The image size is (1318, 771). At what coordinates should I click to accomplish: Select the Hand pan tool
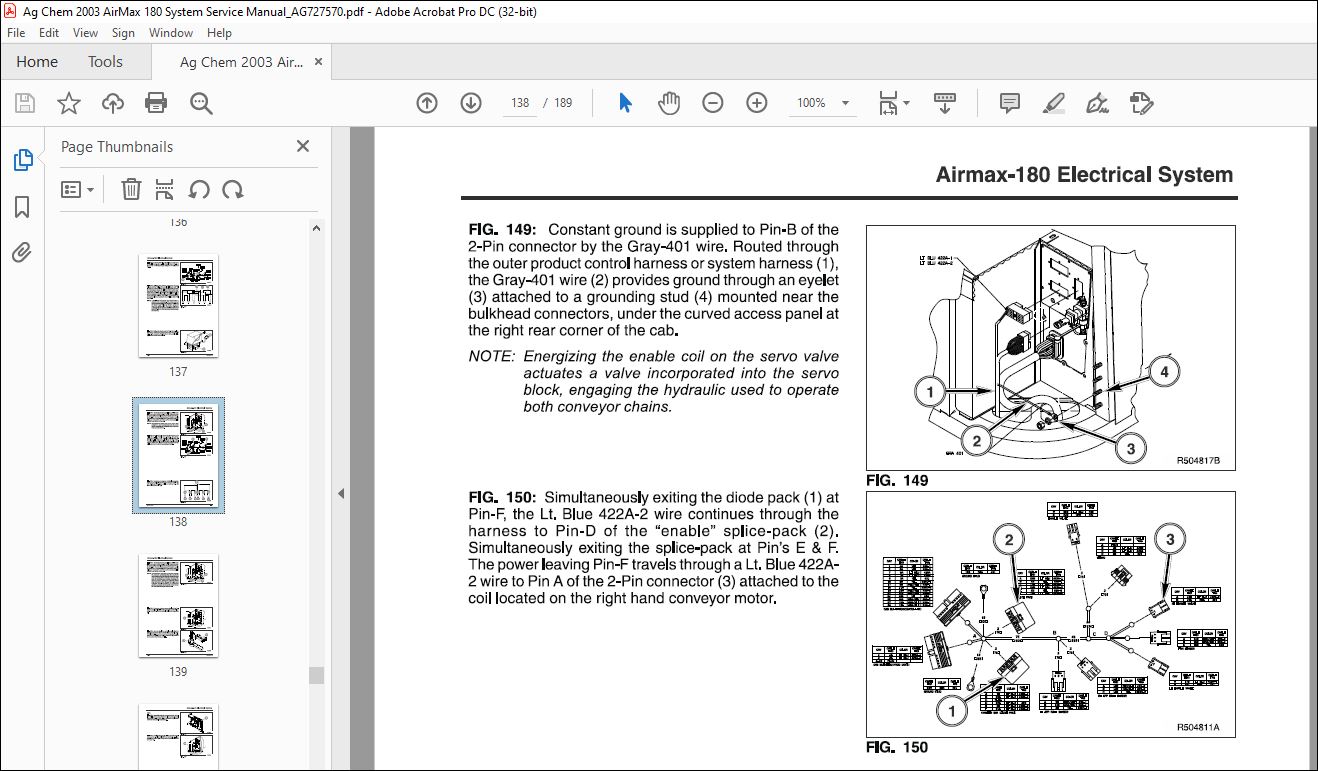669,103
